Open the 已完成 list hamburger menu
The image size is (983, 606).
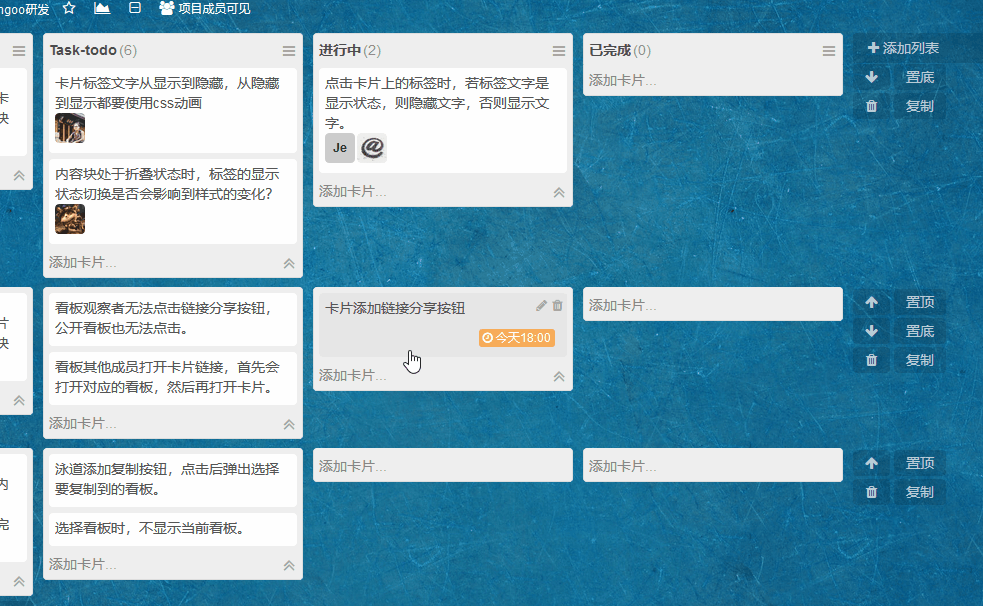click(x=829, y=51)
